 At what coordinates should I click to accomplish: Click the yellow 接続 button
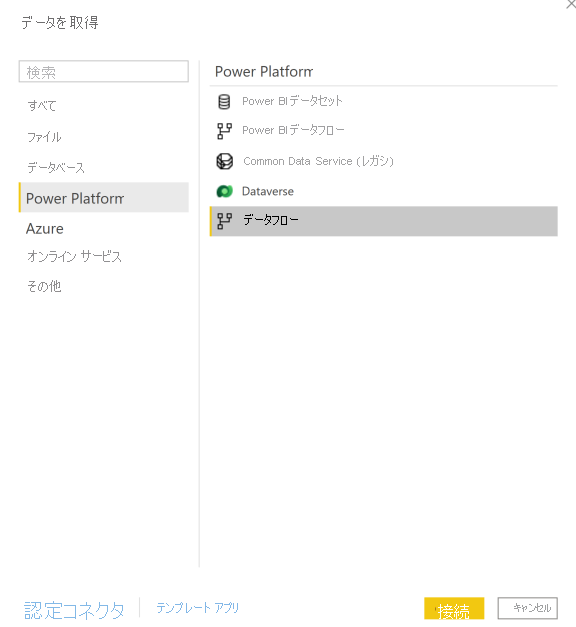point(454,609)
